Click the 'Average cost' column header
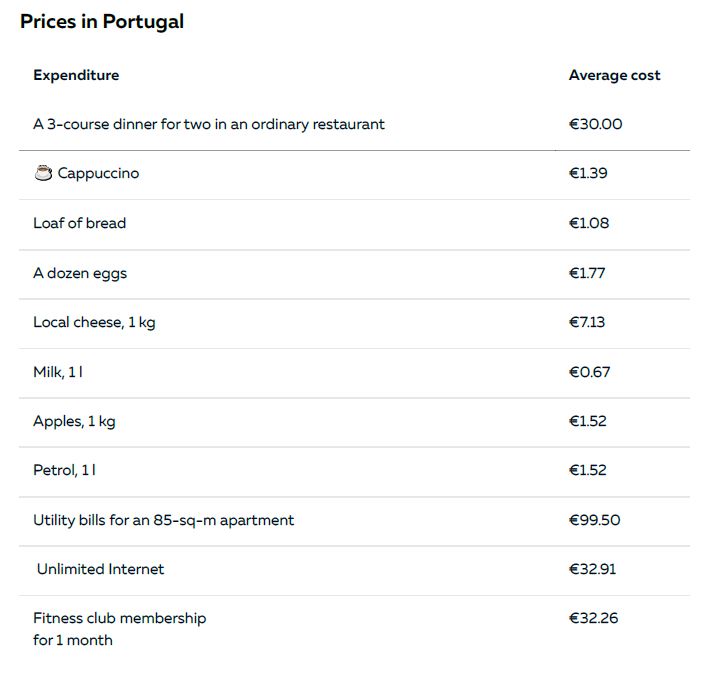 tap(614, 75)
